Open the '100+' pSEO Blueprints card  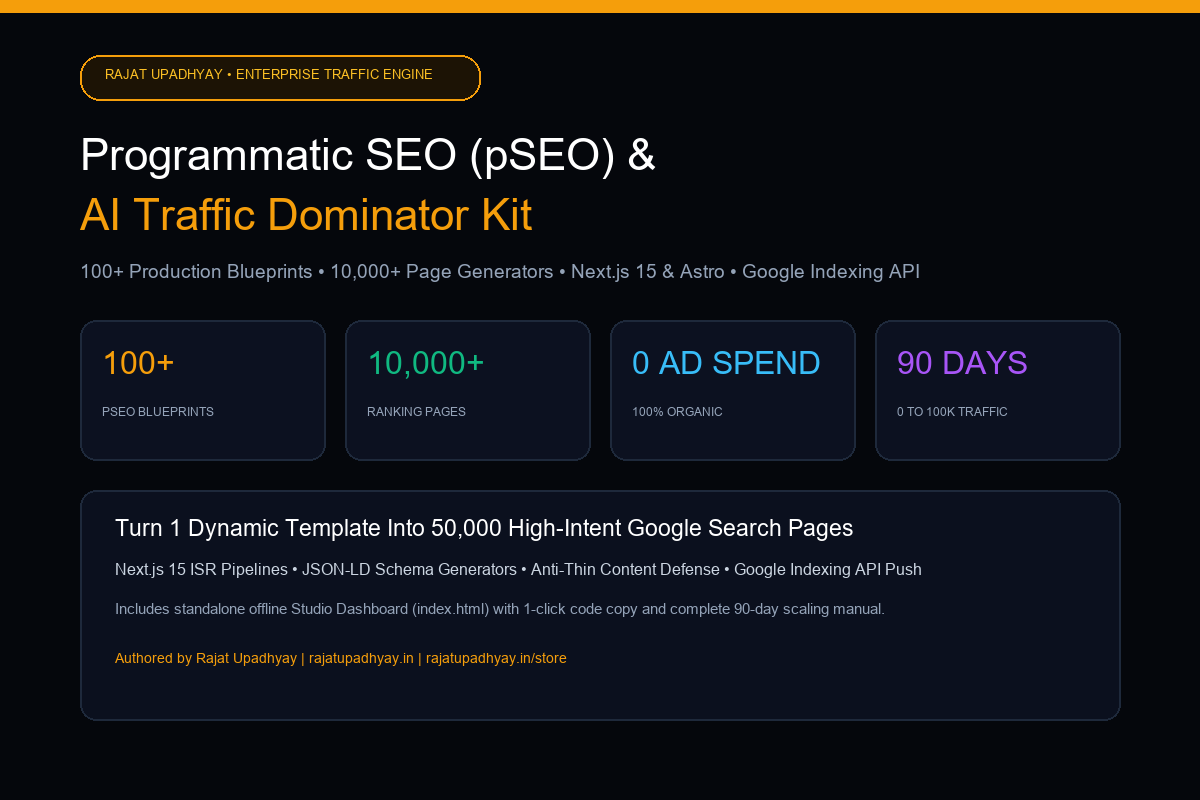pyautogui.click(x=203, y=390)
